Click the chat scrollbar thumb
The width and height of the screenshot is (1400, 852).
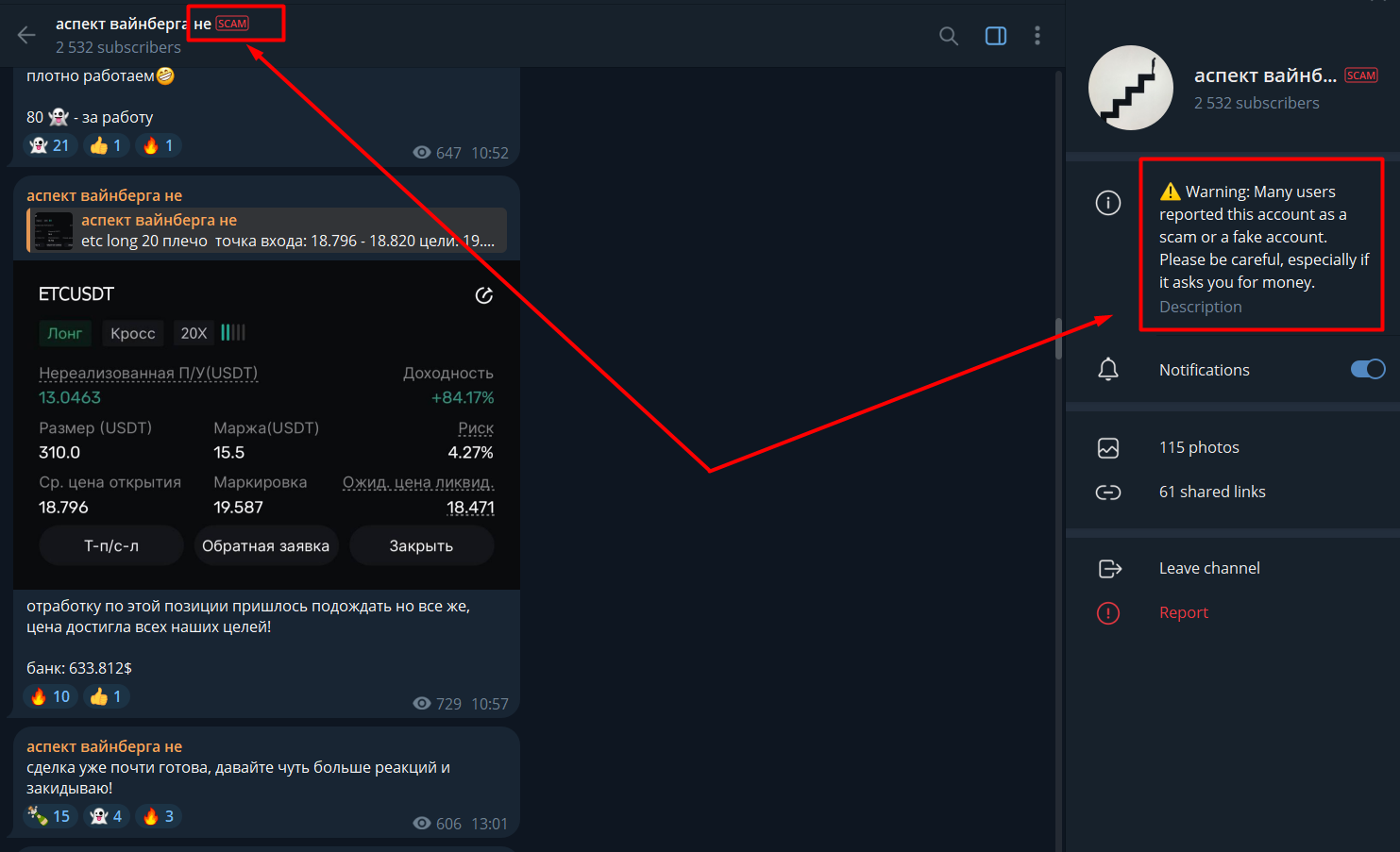[x=1058, y=339]
